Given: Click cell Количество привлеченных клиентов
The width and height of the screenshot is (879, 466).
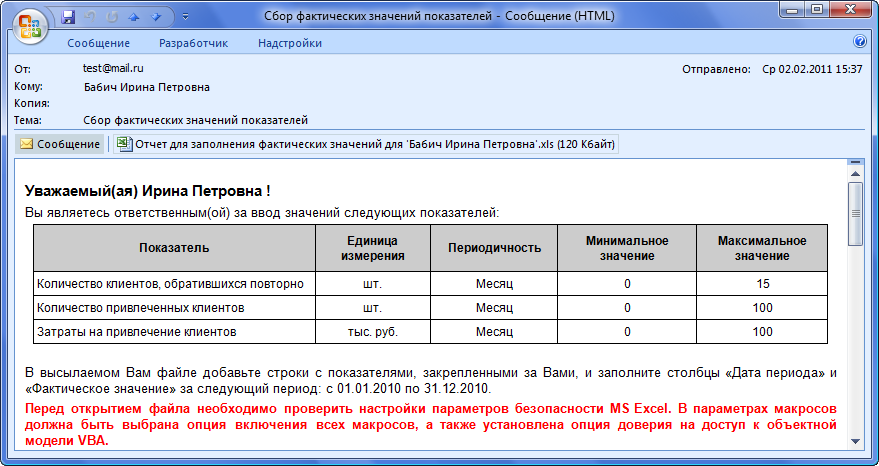Looking at the screenshot, I should tap(174, 308).
